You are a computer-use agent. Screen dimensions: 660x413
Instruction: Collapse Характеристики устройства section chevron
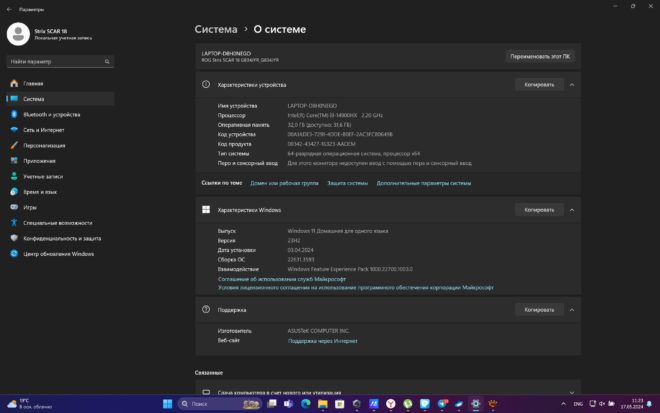pyautogui.click(x=572, y=85)
